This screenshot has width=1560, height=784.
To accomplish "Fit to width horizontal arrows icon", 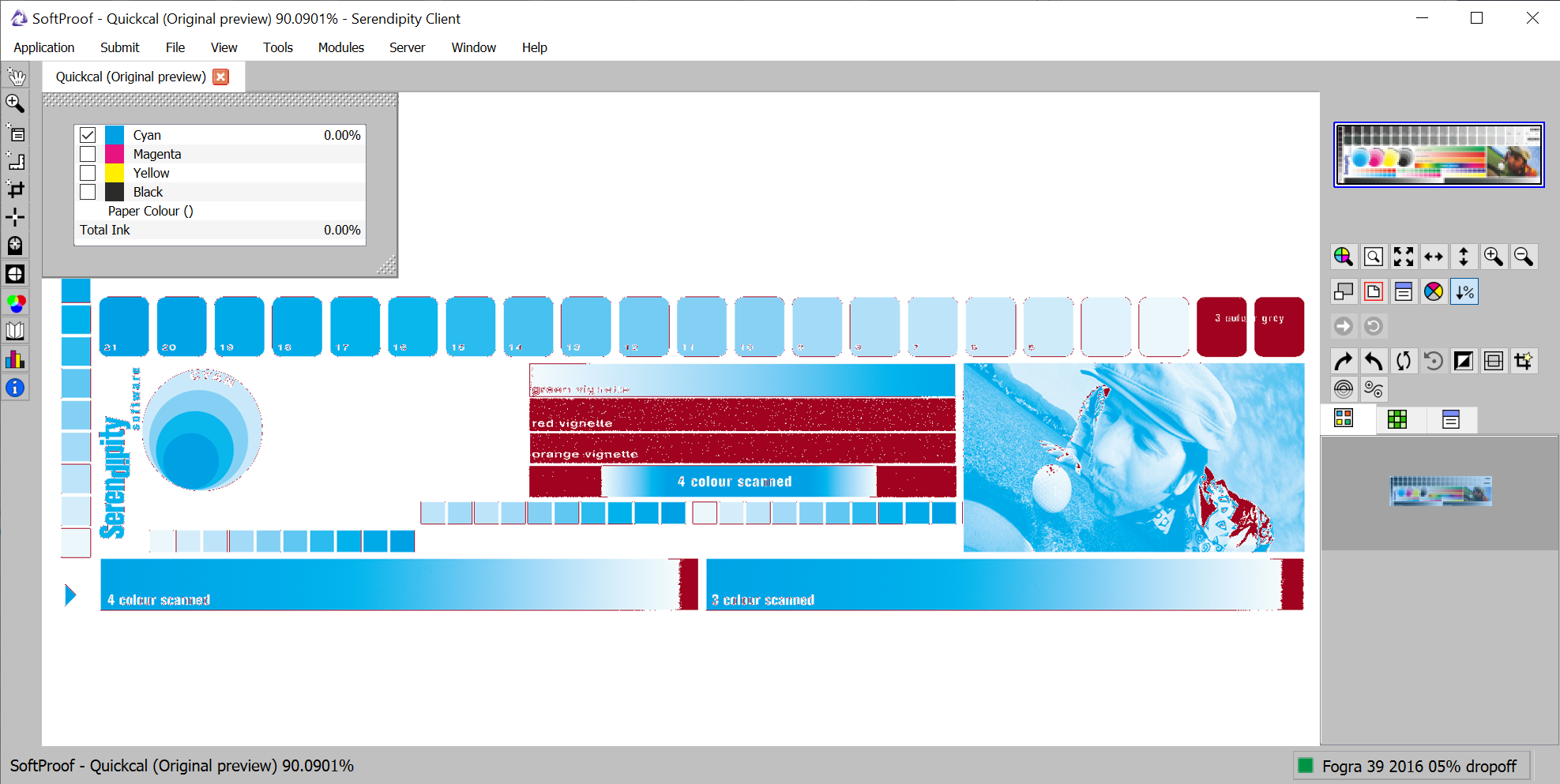I will click(x=1433, y=257).
